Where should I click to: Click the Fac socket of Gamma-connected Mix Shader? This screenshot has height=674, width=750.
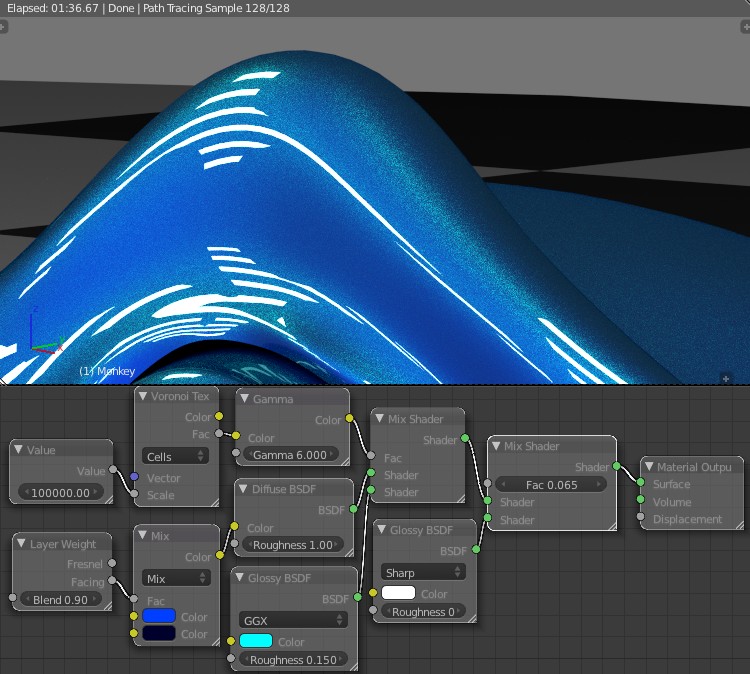tap(371, 456)
